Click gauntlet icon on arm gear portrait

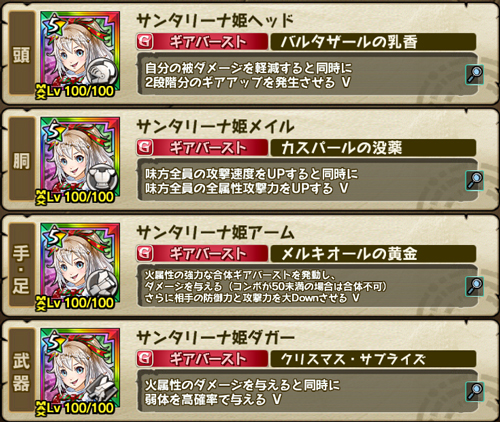[x=103, y=283]
